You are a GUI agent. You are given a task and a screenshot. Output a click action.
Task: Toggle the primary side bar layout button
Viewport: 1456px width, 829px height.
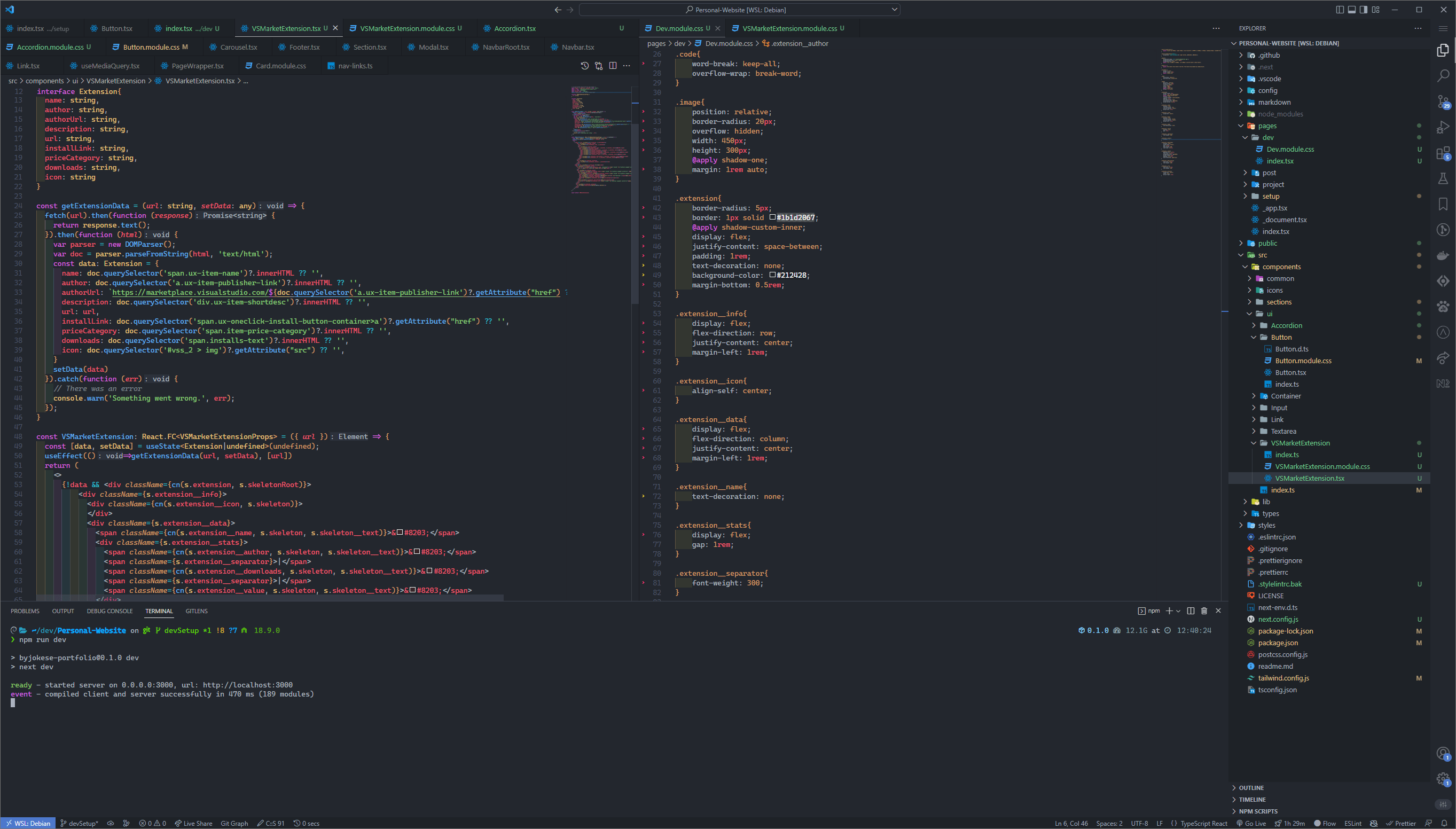[1340, 10]
